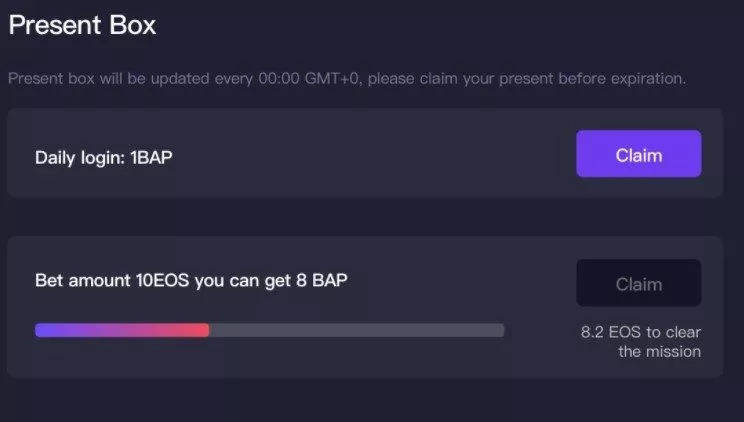Click the Daily login label text
The height and width of the screenshot is (422, 744).
(x=80, y=158)
